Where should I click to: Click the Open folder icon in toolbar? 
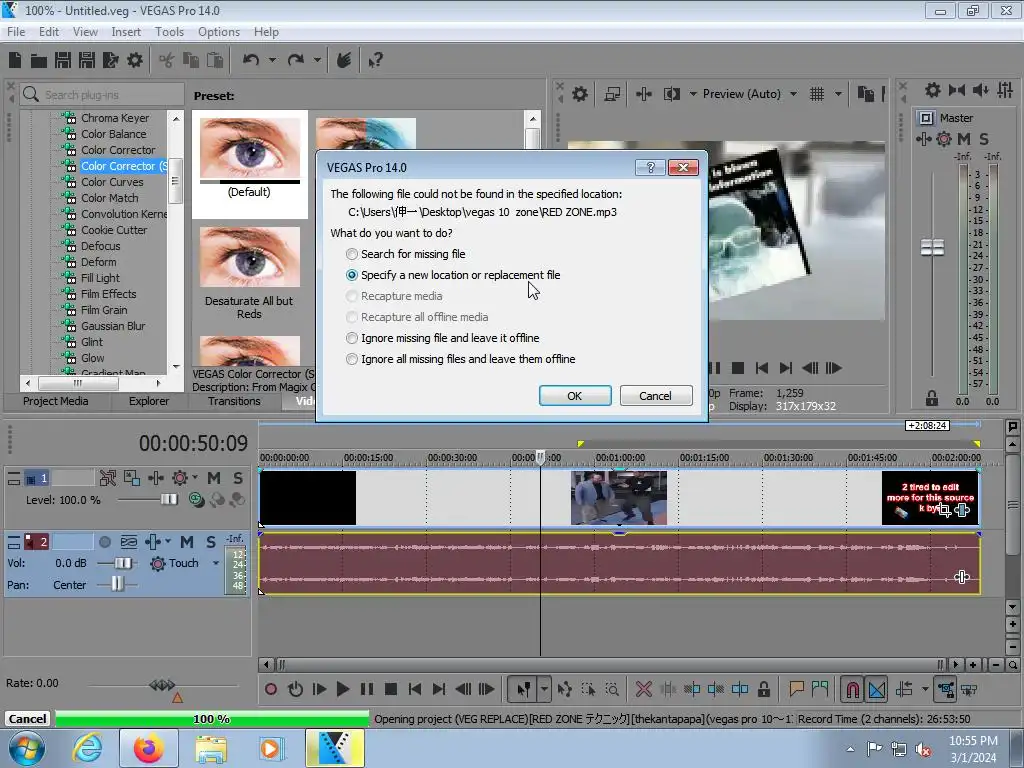[39, 61]
